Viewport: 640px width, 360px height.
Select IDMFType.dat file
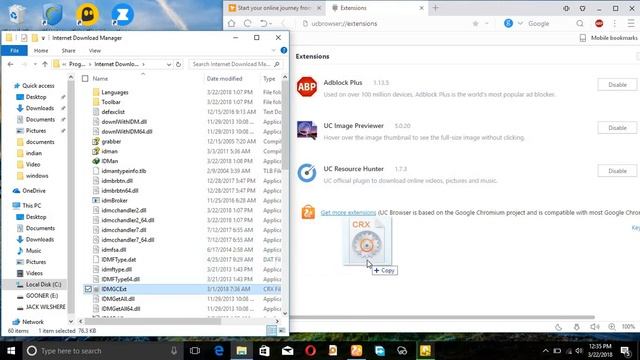click(118, 260)
